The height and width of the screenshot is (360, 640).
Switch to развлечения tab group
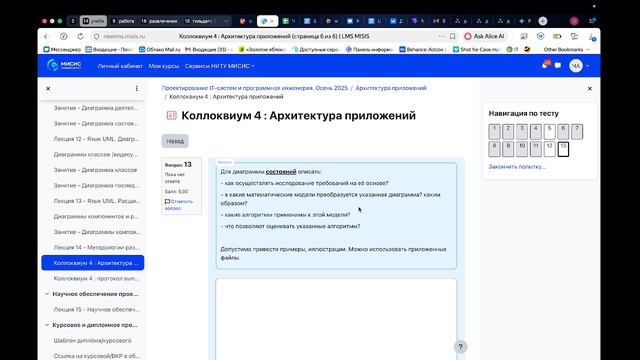[159, 21]
